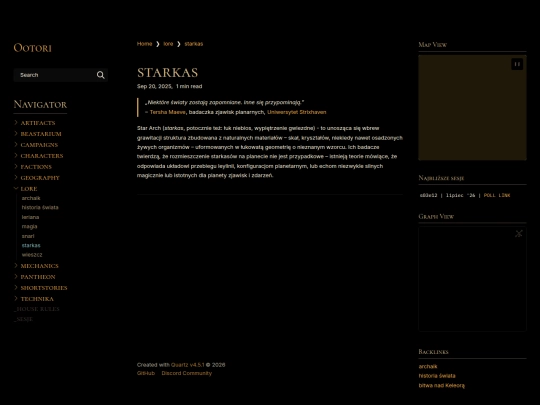Open the magia page under Lore

tap(29, 227)
